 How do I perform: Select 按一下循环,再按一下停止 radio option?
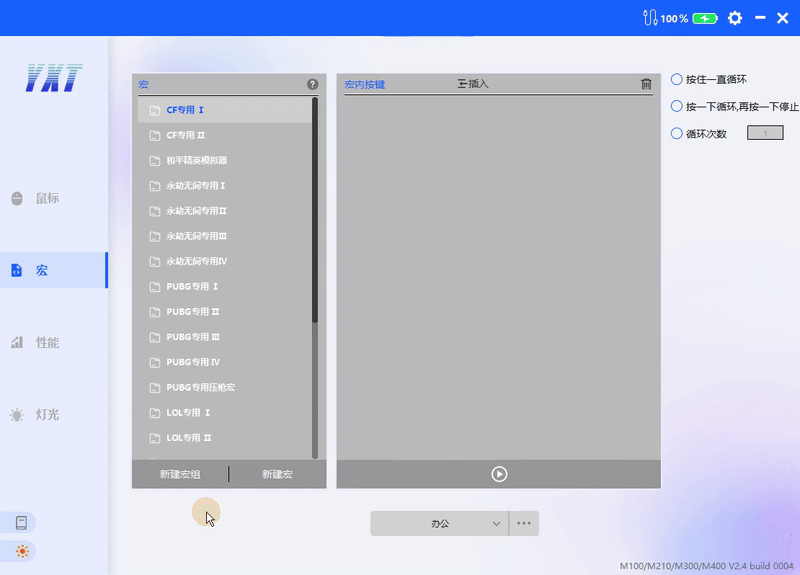677,106
